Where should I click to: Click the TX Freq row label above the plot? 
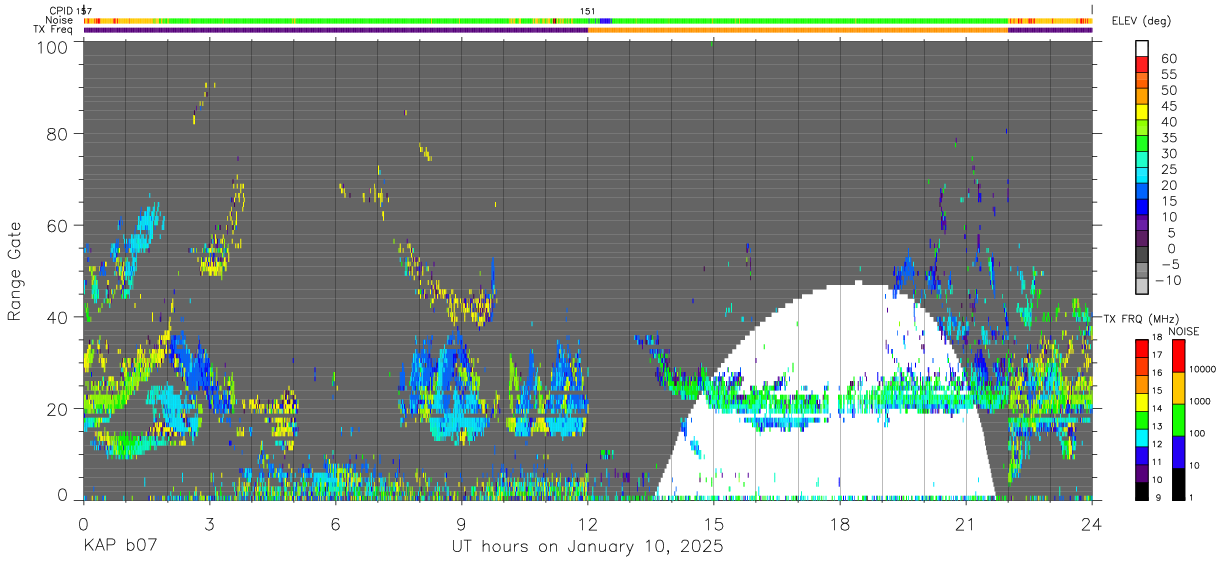coord(54,29)
